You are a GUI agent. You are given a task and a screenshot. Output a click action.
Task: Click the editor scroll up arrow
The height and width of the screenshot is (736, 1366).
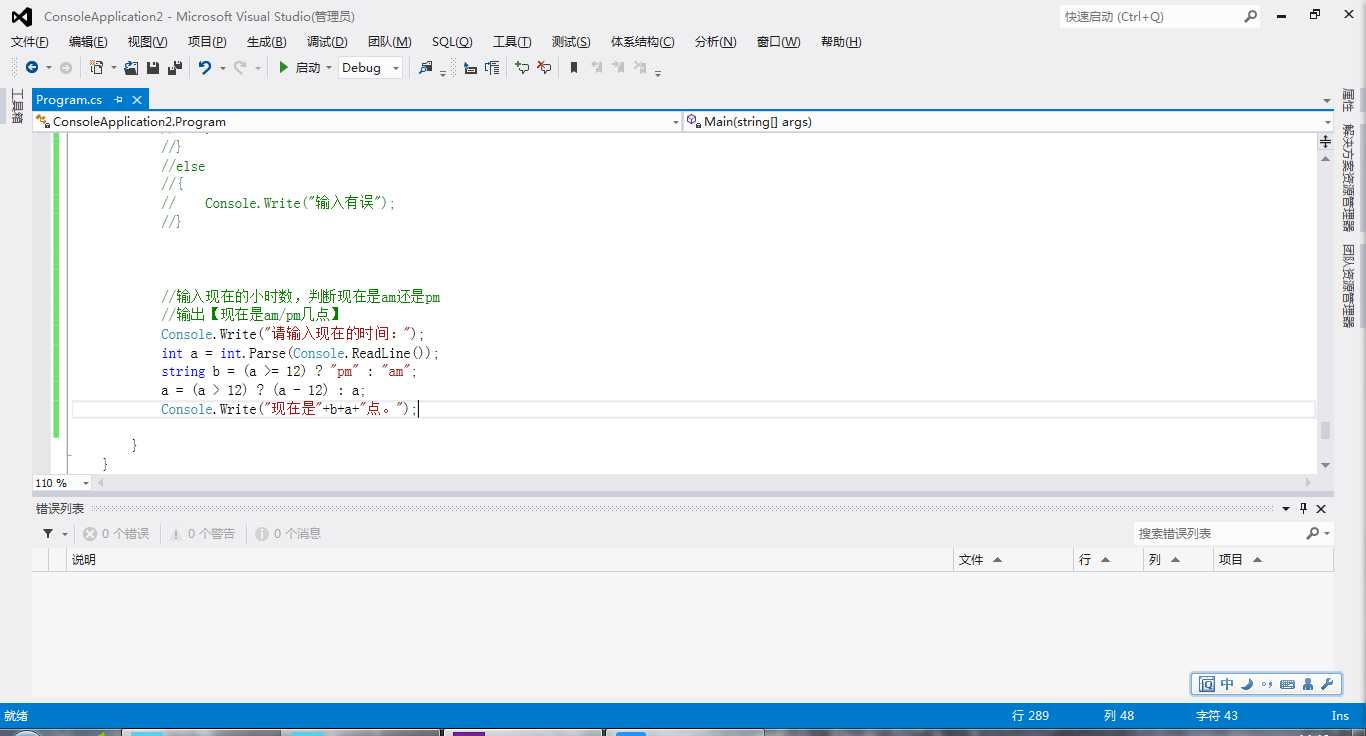1326,159
